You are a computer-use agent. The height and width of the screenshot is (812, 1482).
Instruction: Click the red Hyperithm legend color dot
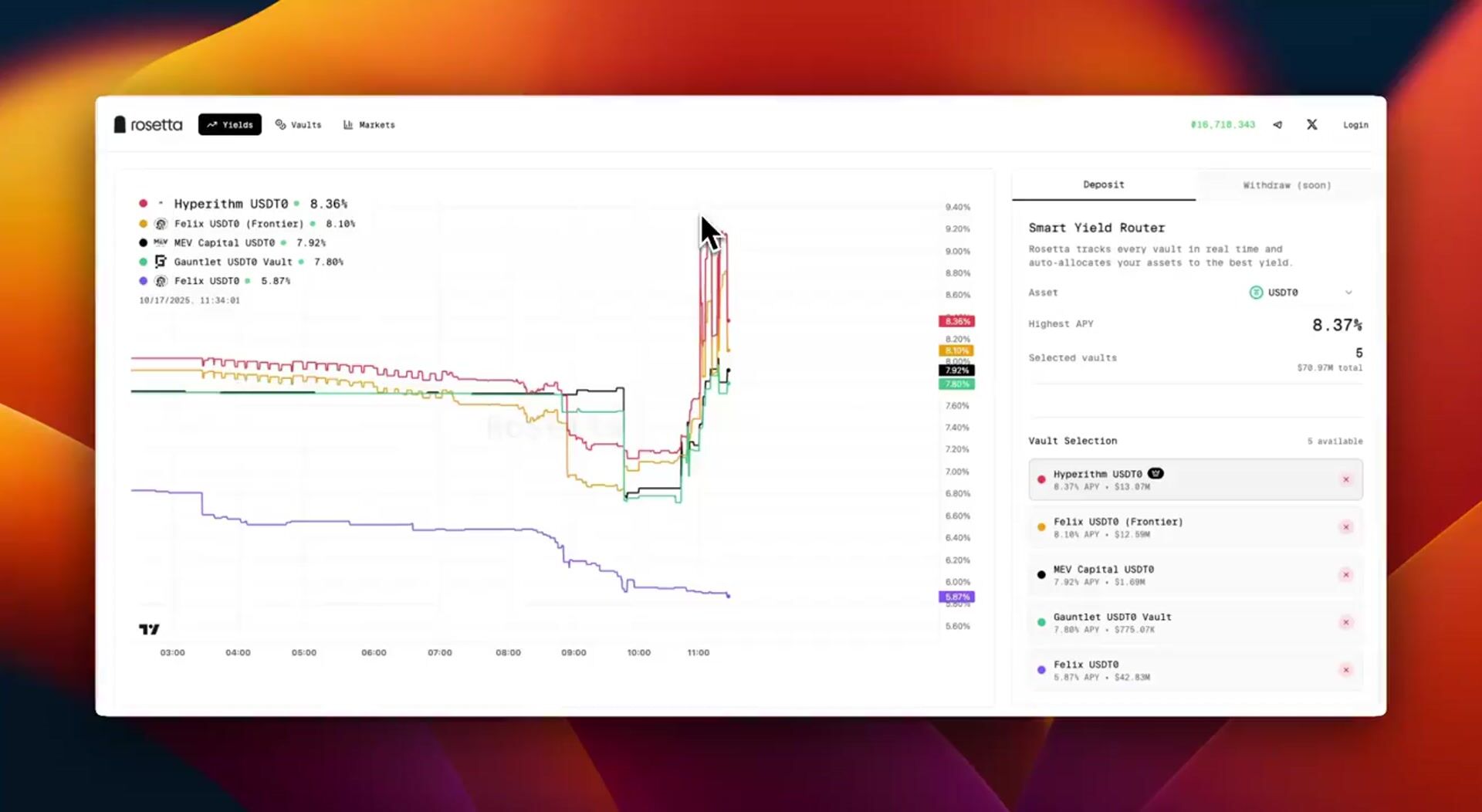pos(143,204)
